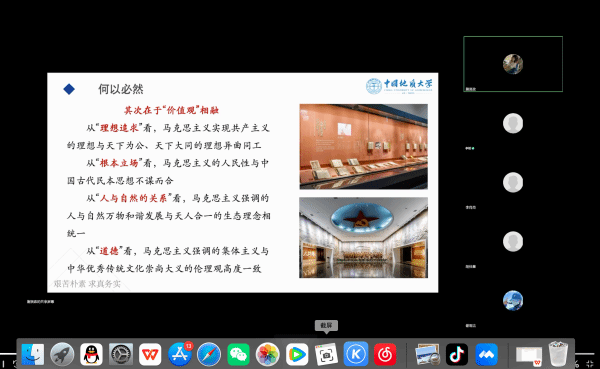Launch Safari compass icon

(209, 354)
